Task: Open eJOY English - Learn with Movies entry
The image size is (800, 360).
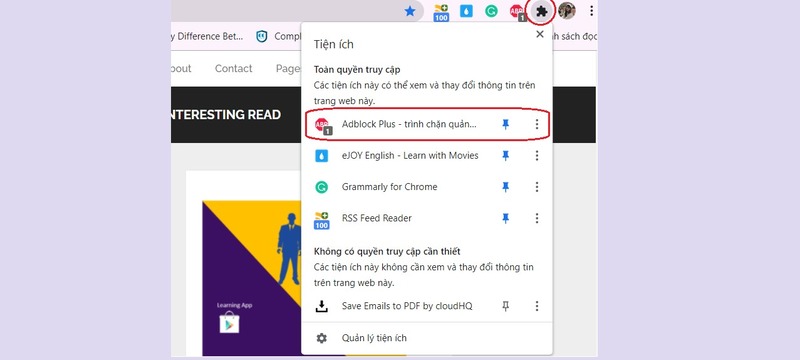Action: (x=410, y=156)
